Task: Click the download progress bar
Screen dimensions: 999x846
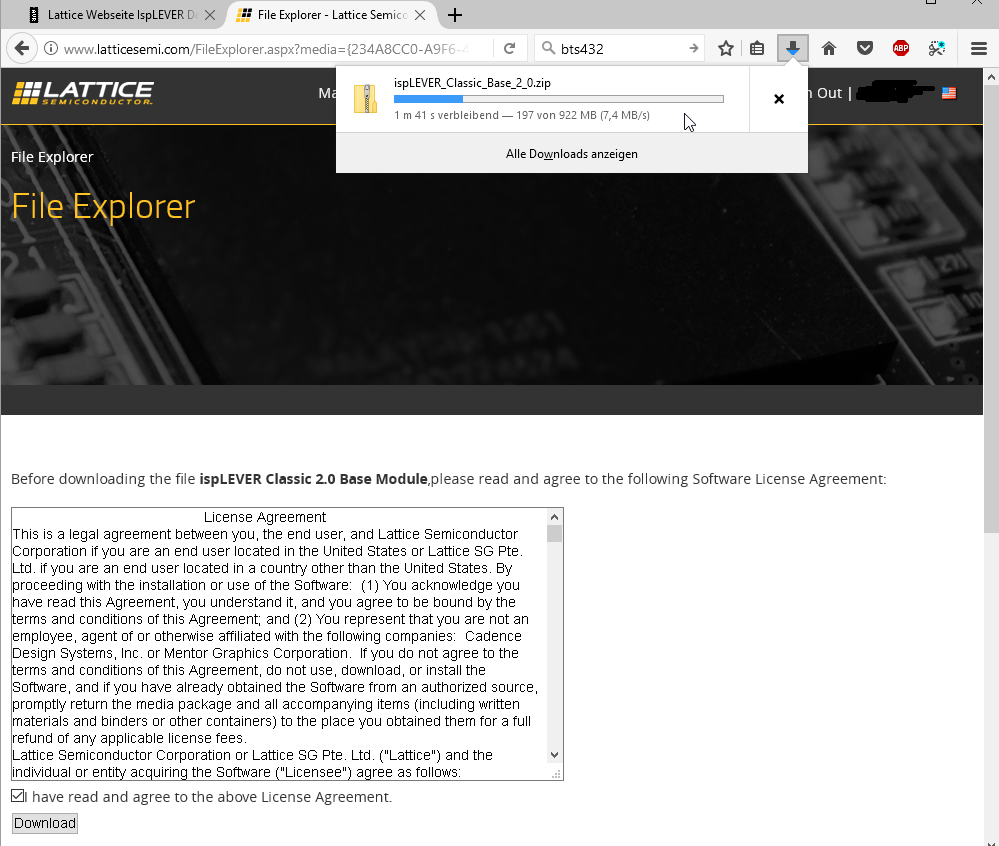Action: (x=559, y=99)
